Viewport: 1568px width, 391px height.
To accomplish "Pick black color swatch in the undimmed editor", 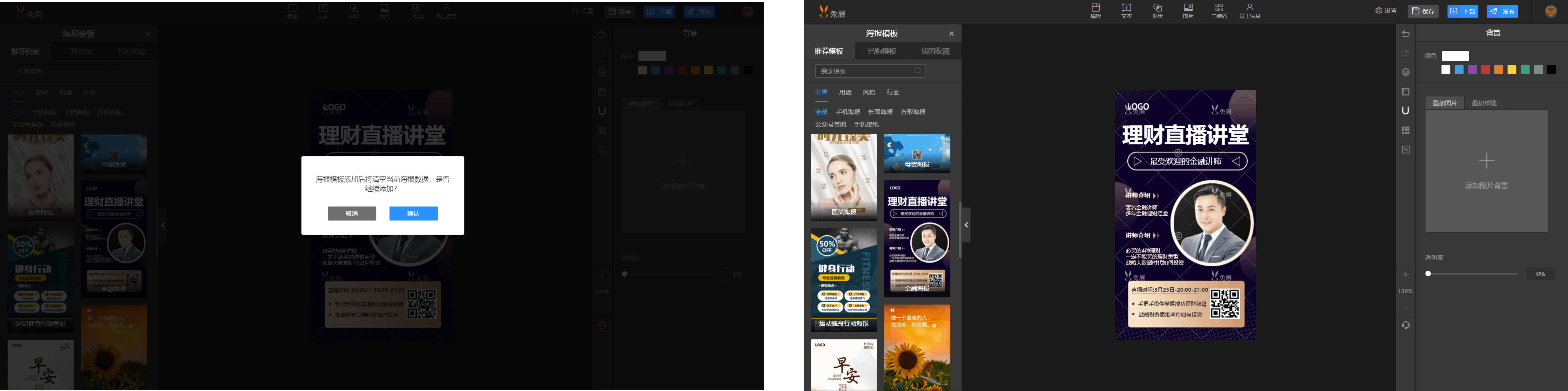I will point(1552,70).
